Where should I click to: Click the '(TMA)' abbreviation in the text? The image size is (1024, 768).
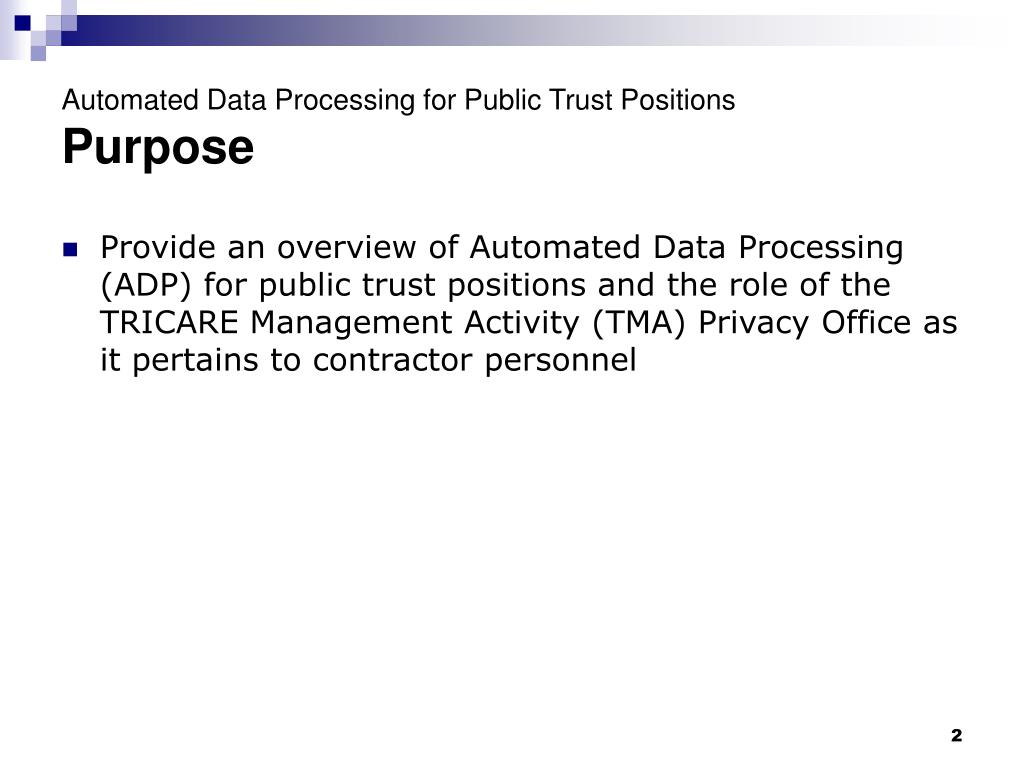coord(639,323)
